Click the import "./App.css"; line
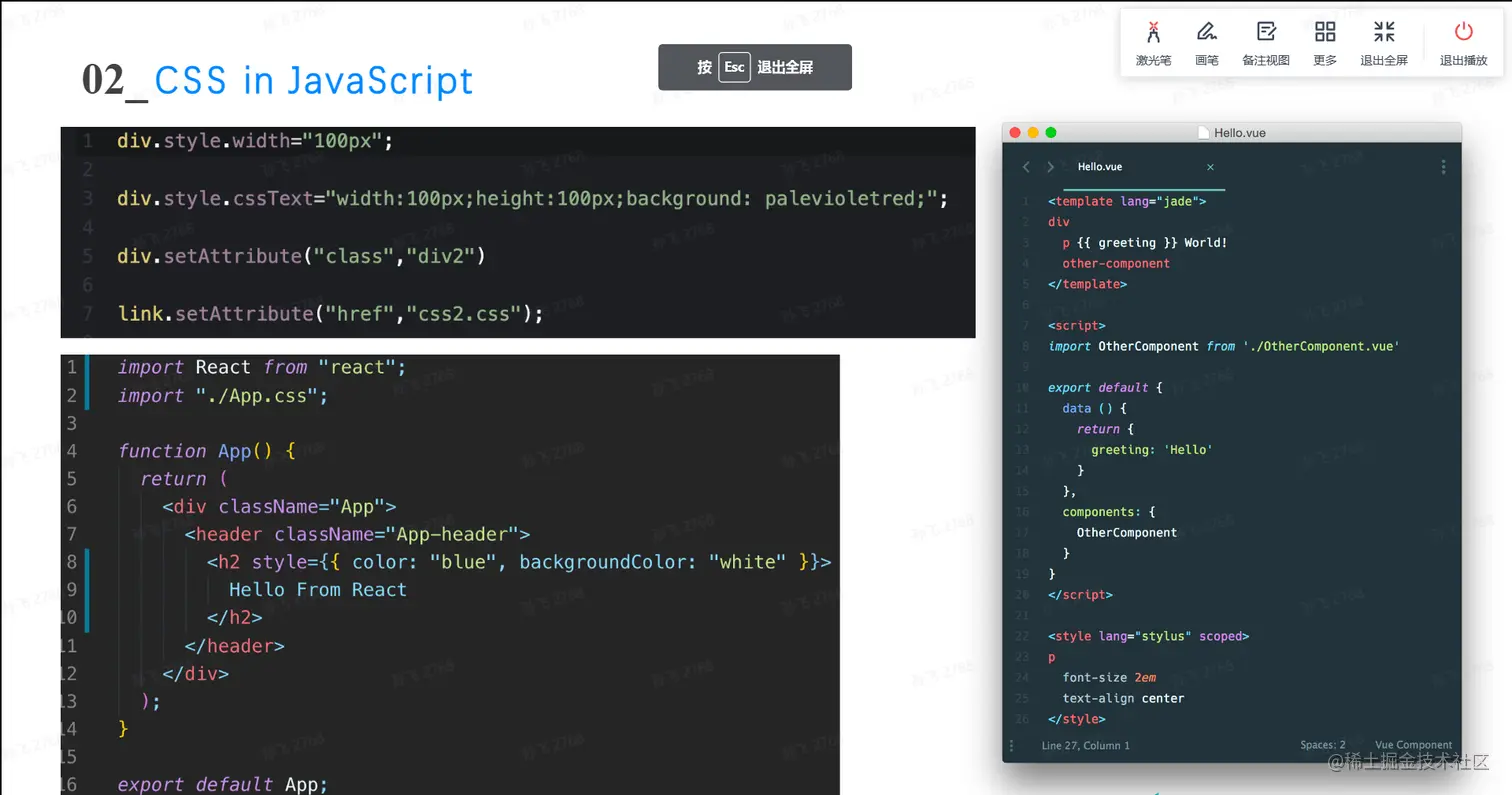Viewport: 1512px width, 795px height. click(x=223, y=395)
